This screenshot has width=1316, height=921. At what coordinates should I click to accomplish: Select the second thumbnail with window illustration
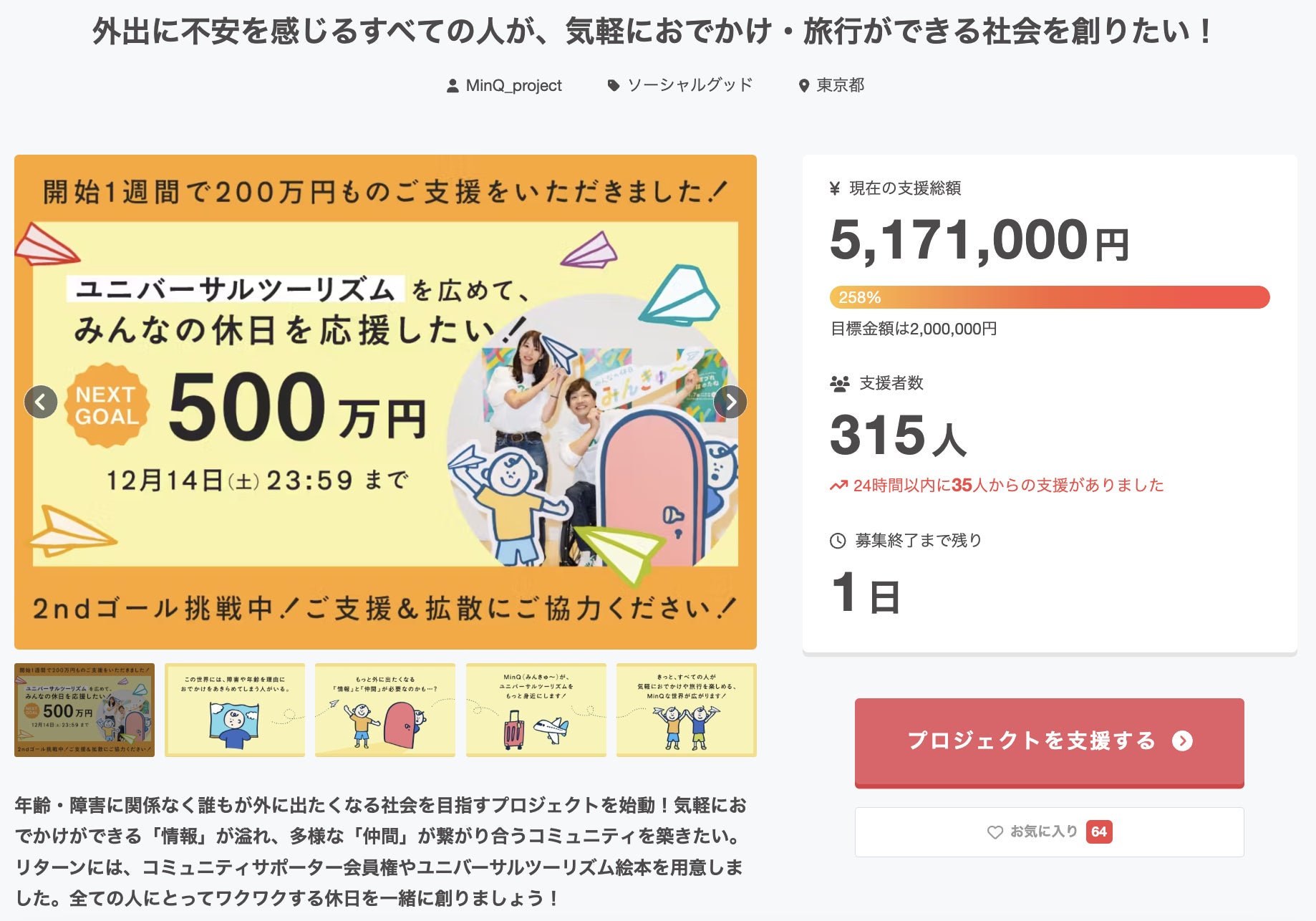(235, 710)
